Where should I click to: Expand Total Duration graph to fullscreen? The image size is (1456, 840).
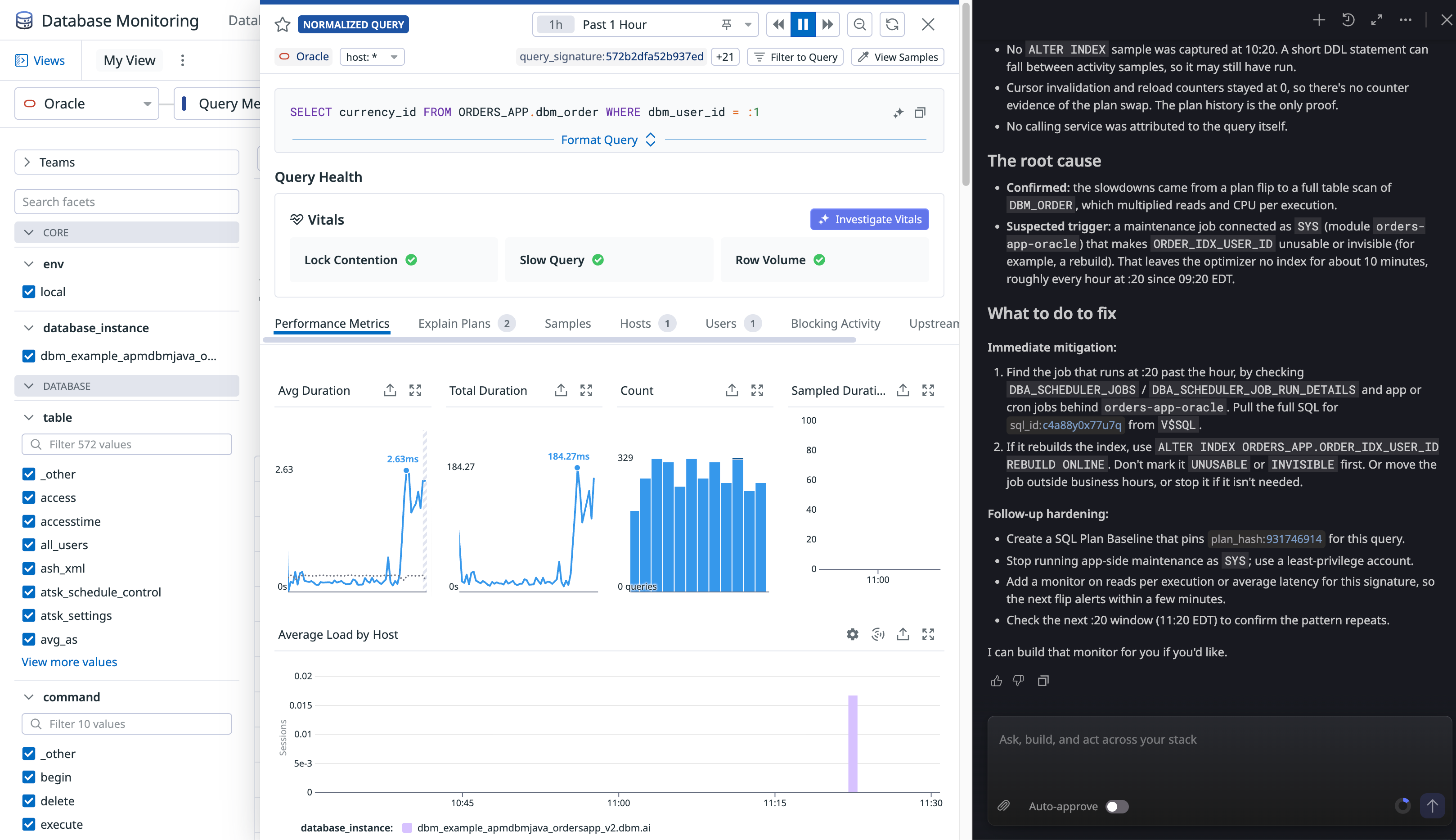586,391
